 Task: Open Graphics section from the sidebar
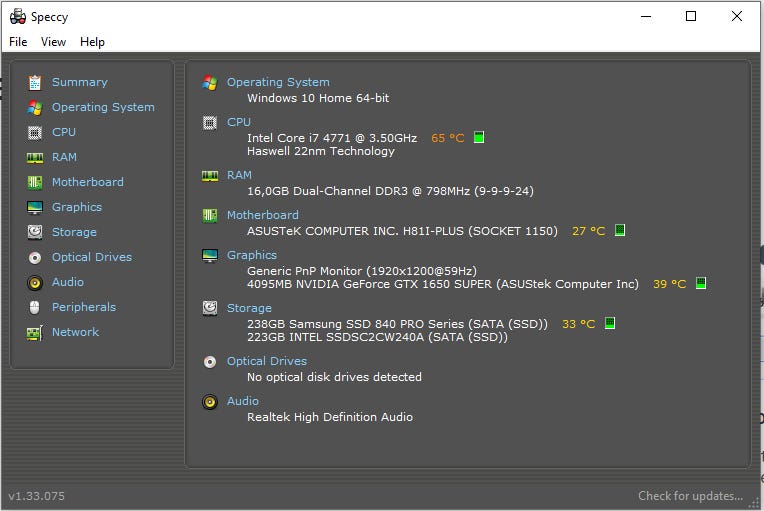77,207
